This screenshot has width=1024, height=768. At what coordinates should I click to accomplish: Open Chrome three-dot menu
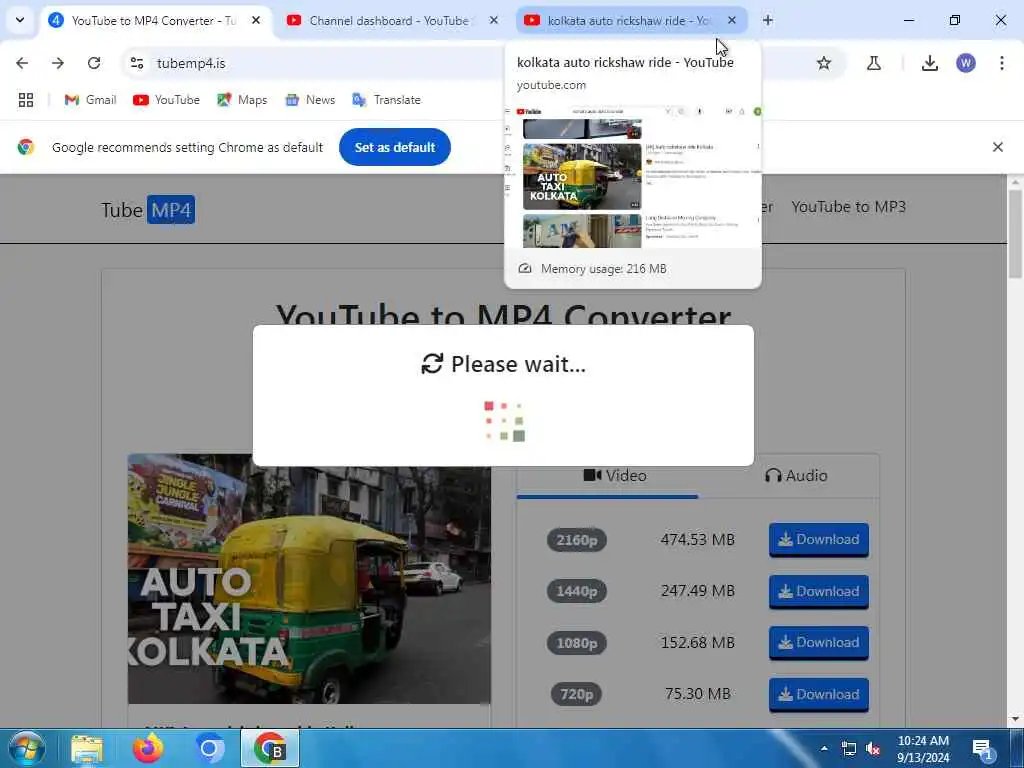1002,63
